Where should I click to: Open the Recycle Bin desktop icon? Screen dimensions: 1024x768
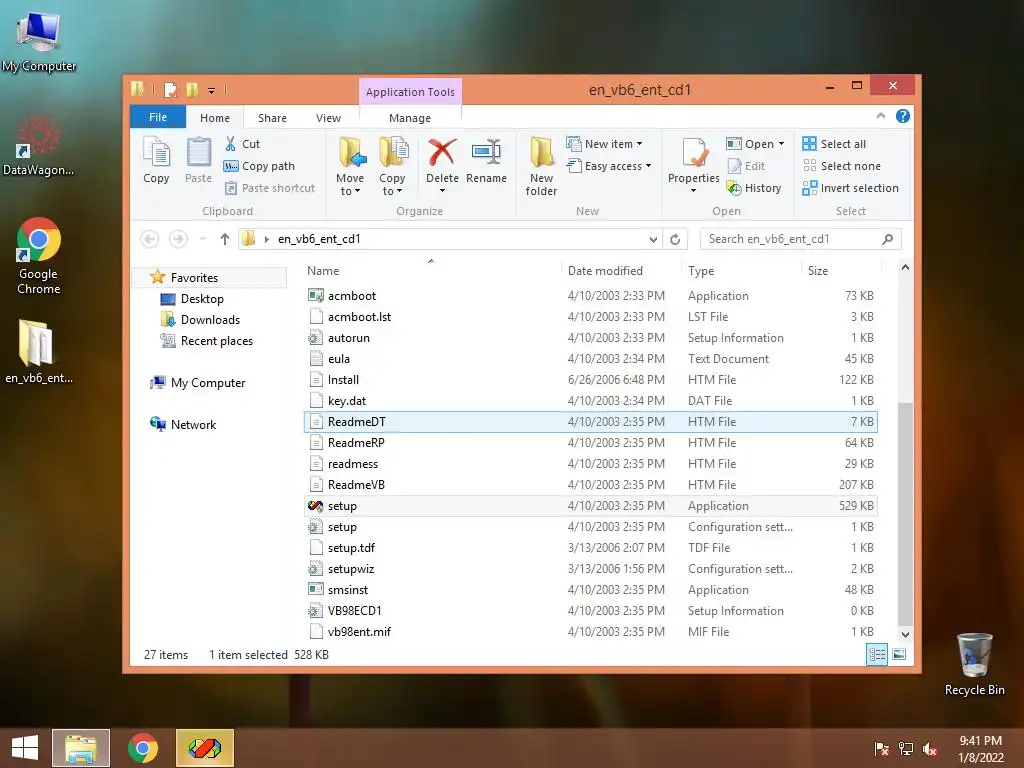(x=974, y=664)
